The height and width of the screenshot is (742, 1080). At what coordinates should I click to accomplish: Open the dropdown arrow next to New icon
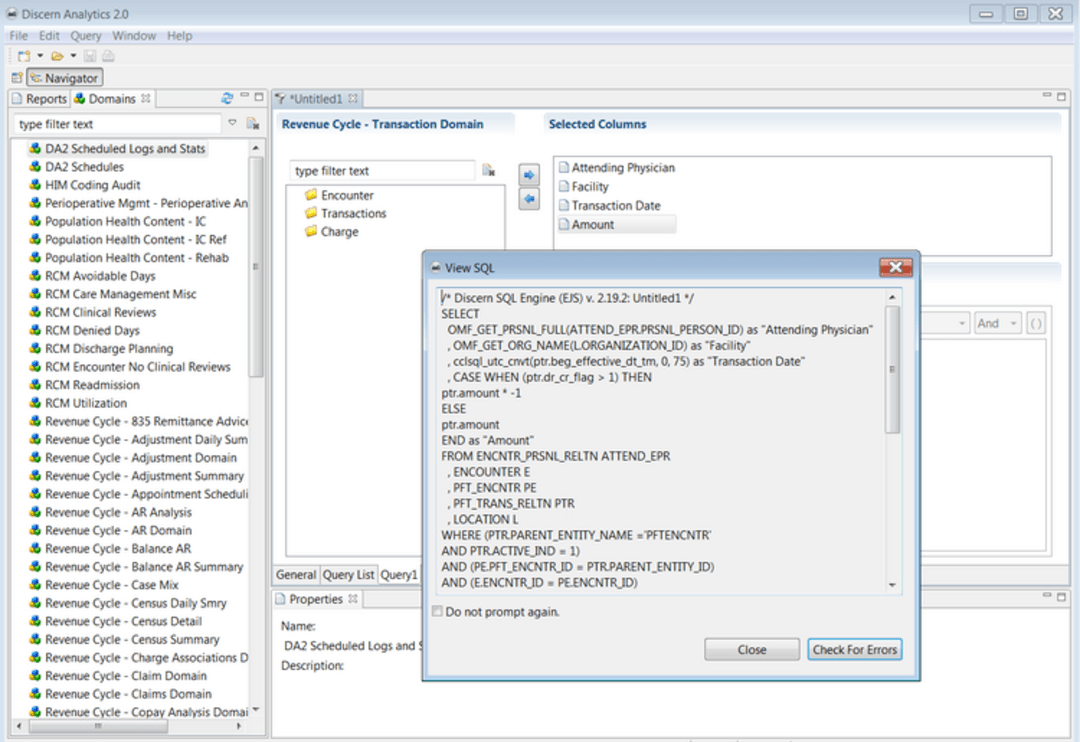click(x=38, y=56)
